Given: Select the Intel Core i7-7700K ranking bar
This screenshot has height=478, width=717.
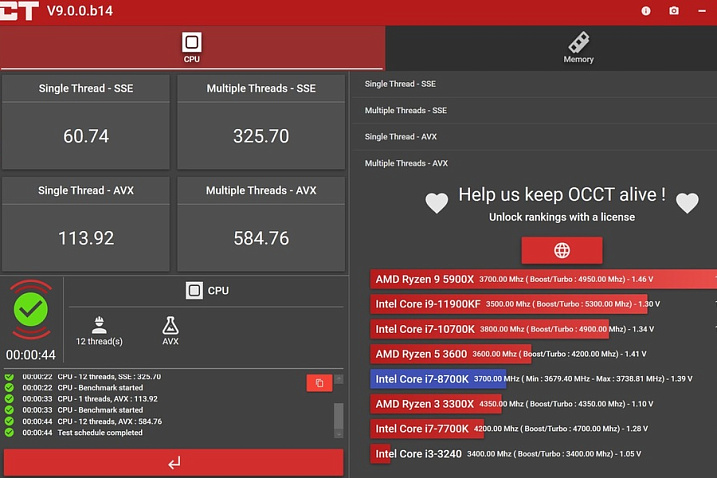Looking at the screenshot, I should [x=427, y=429].
